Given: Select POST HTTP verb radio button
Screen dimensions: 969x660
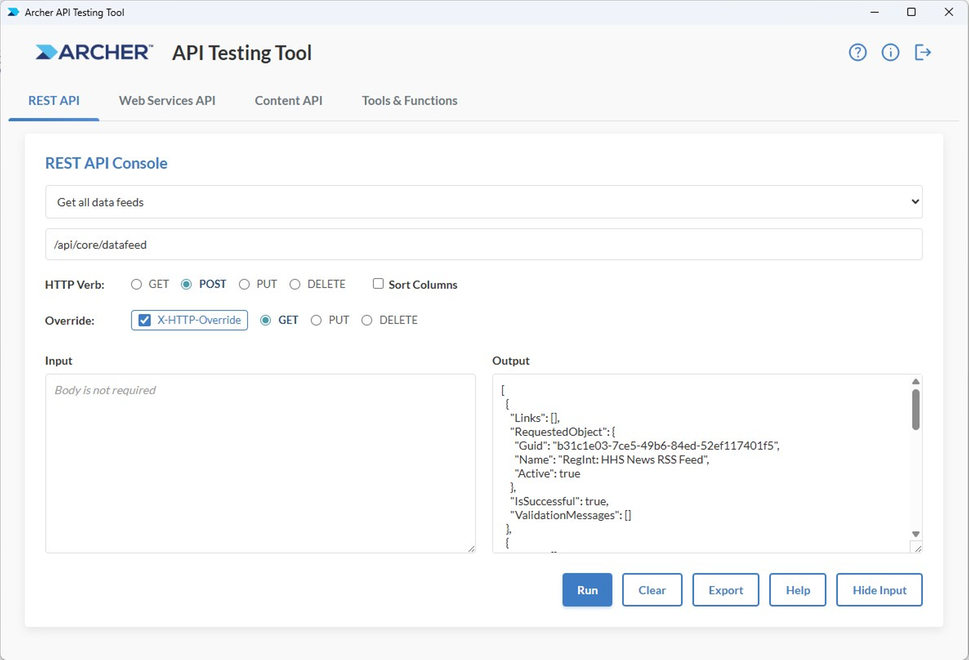Looking at the screenshot, I should (186, 284).
